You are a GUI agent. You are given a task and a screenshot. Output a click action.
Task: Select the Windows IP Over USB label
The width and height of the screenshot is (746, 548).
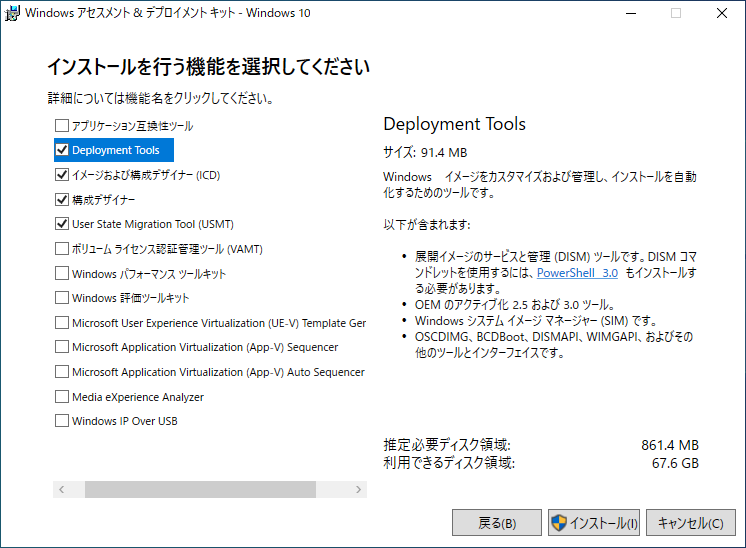point(125,421)
